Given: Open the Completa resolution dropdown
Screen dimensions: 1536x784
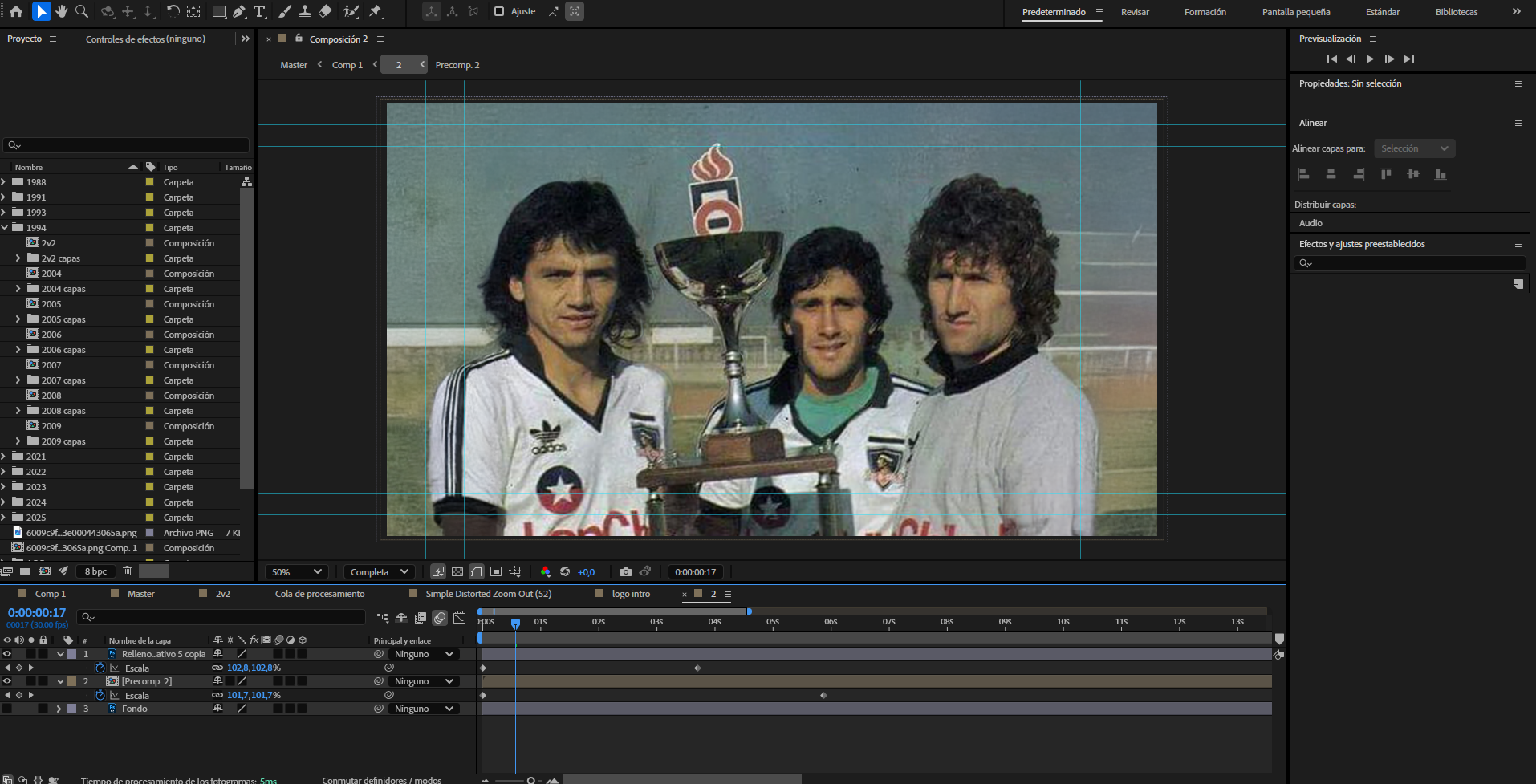Looking at the screenshot, I should coord(380,572).
